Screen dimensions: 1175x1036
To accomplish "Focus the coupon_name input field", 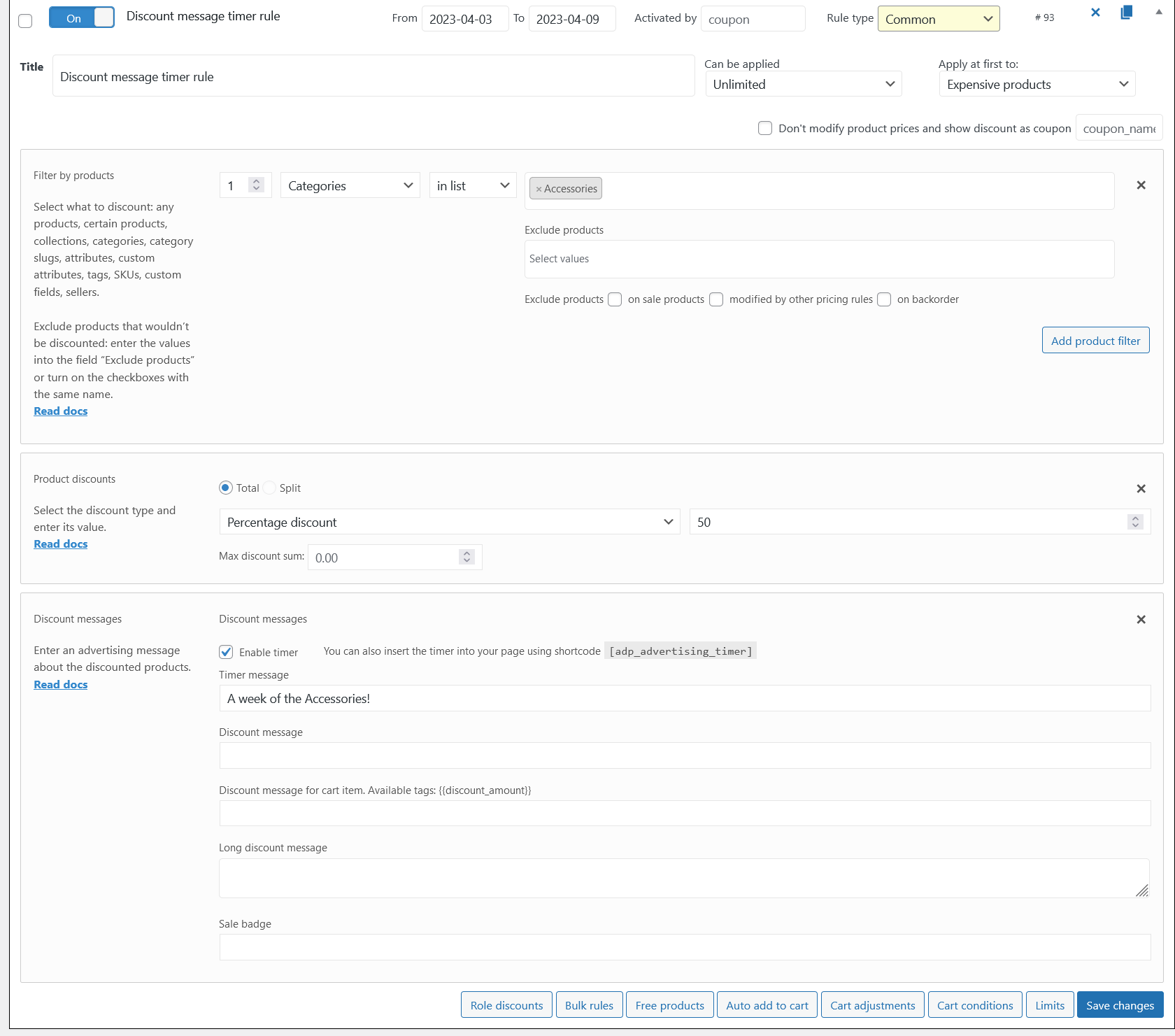I will point(1119,128).
